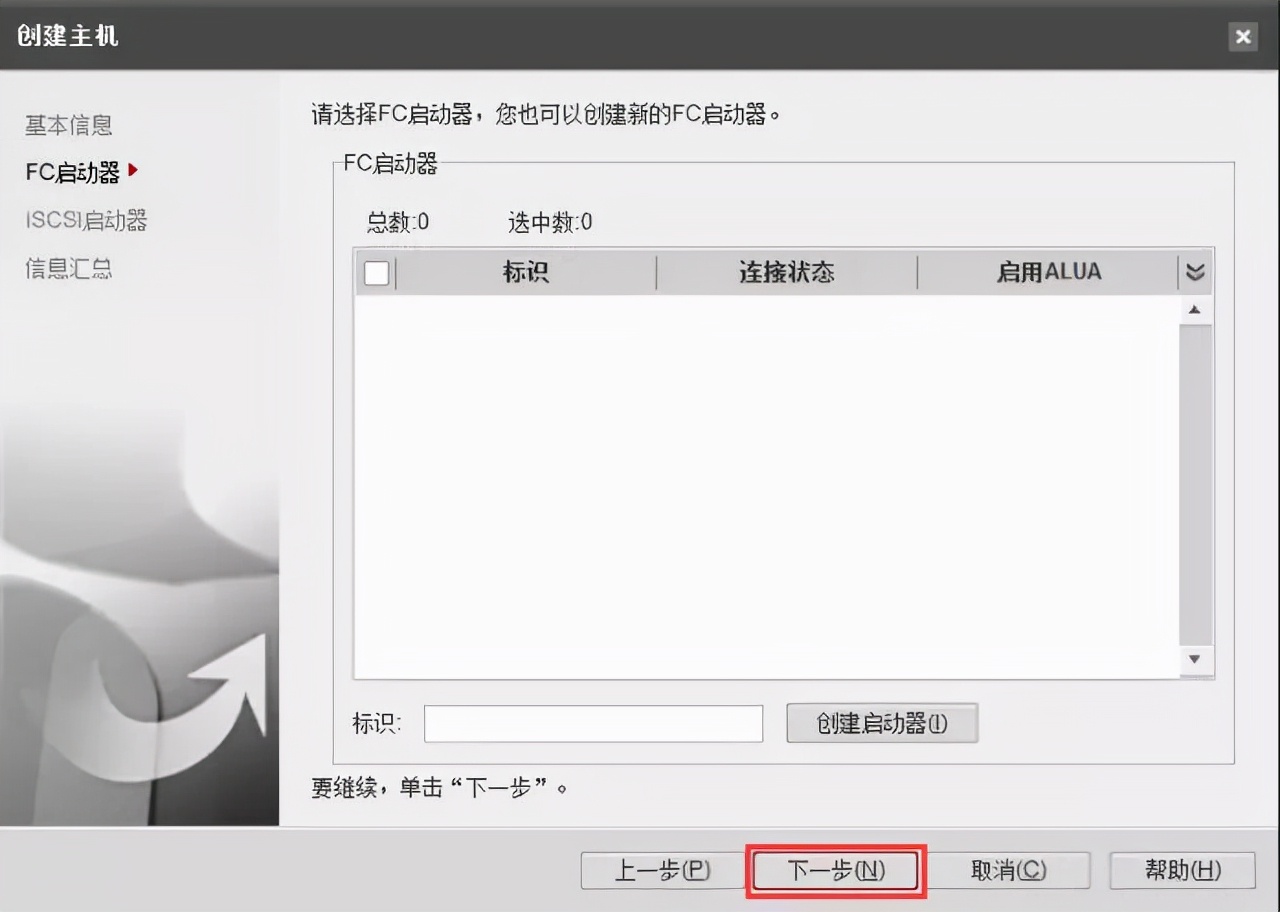The height and width of the screenshot is (912, 1280).
Task: Click the scrollbar up arrow
Action: tap(1194, 309)
